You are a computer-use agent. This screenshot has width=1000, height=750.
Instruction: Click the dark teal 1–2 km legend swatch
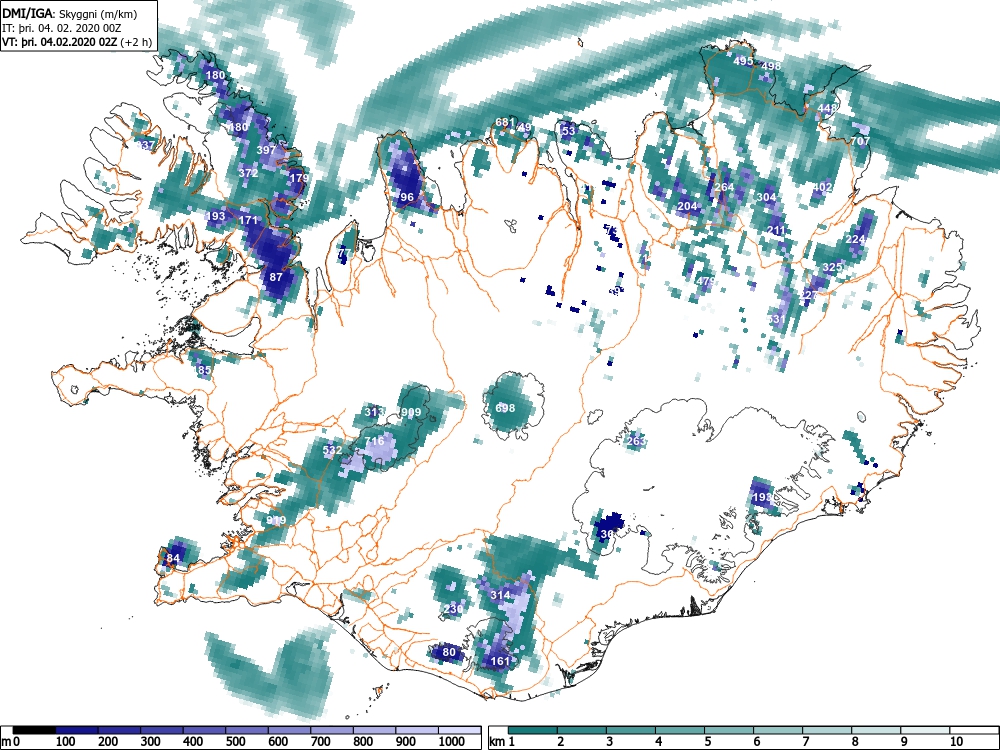tap(533, 731)
